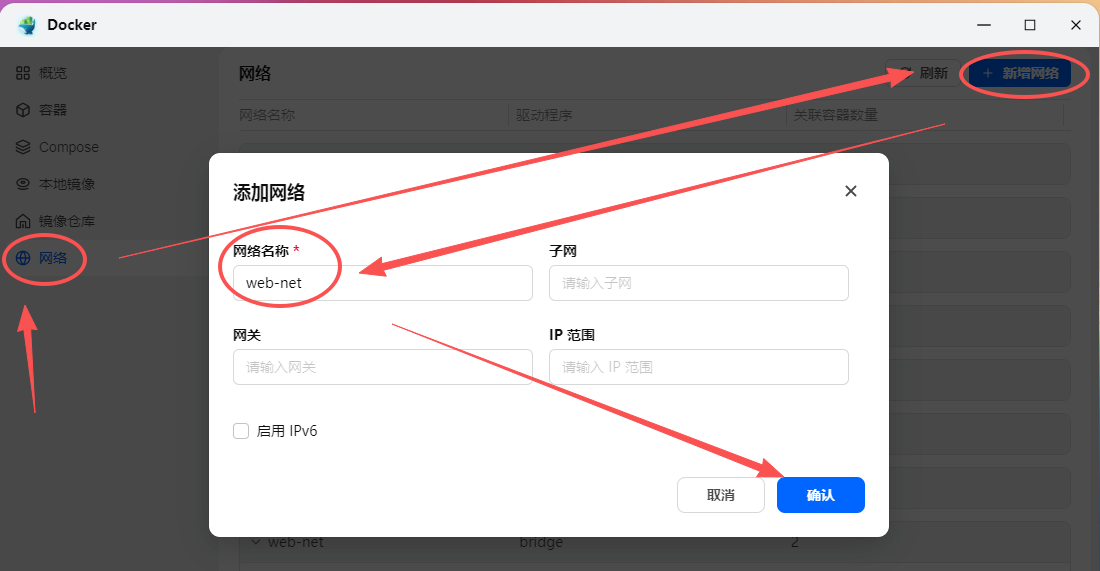Viewport: 1100px width, 571px height.
Task: Enable the 启用 IPv6 checkbox
Action: click(241, 431)
